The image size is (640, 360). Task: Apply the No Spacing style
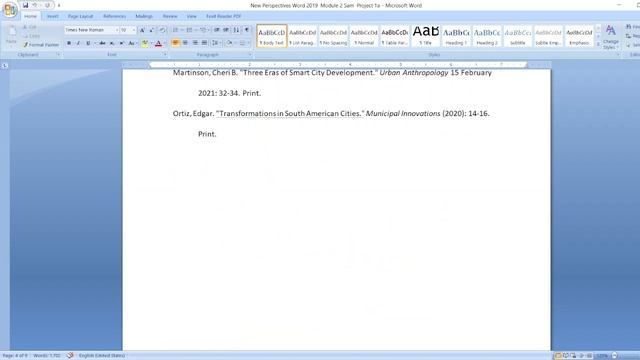point(333,36)
